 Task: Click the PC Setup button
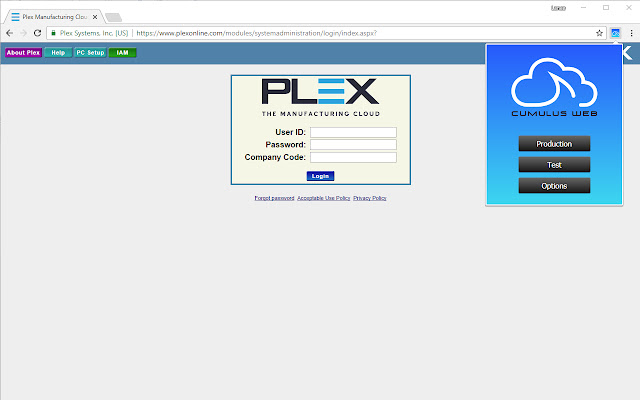[x=90, y=53]
